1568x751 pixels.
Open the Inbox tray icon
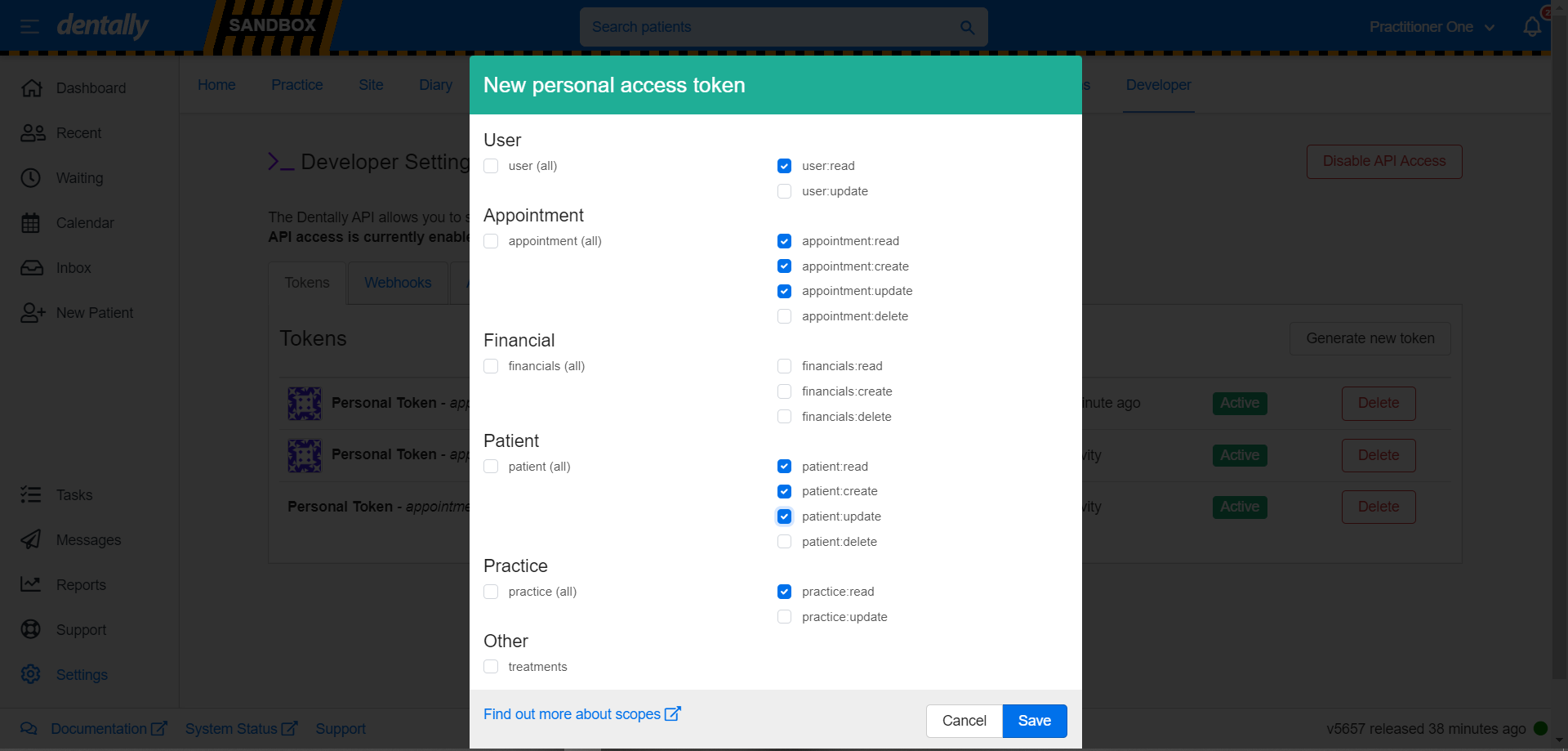click(31, 268)
